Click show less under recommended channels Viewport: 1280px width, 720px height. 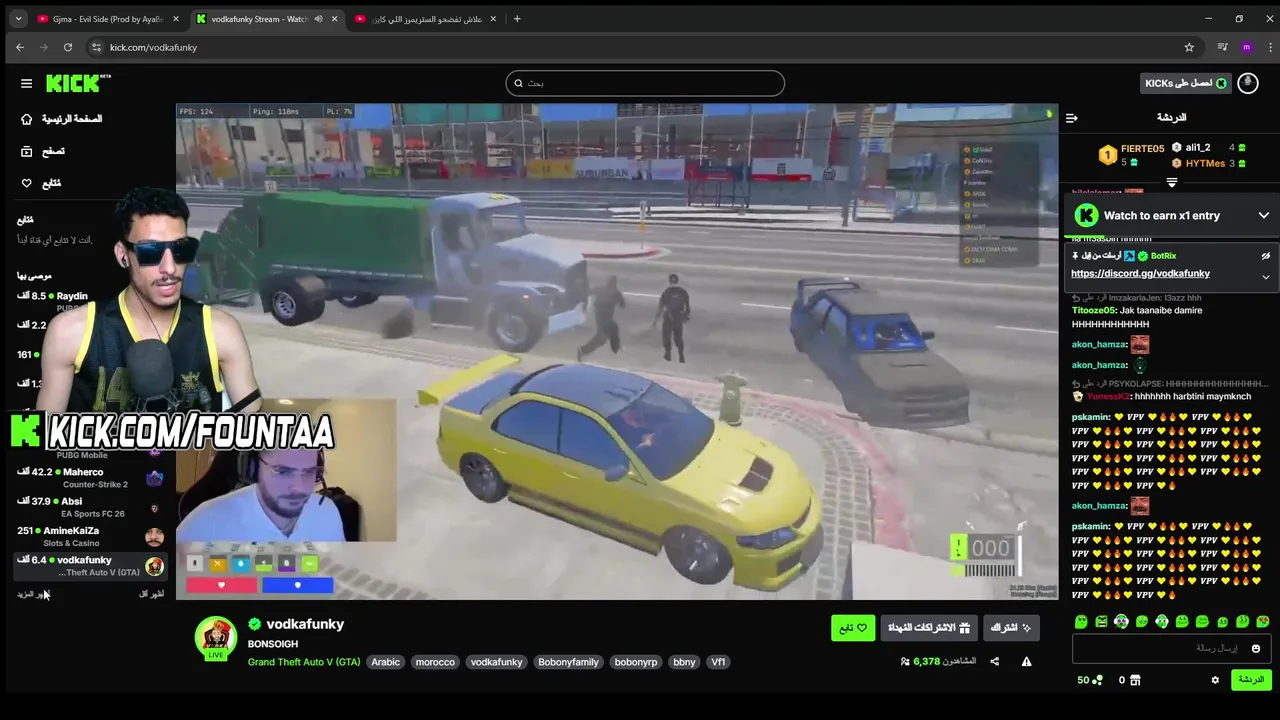(151, 594)
